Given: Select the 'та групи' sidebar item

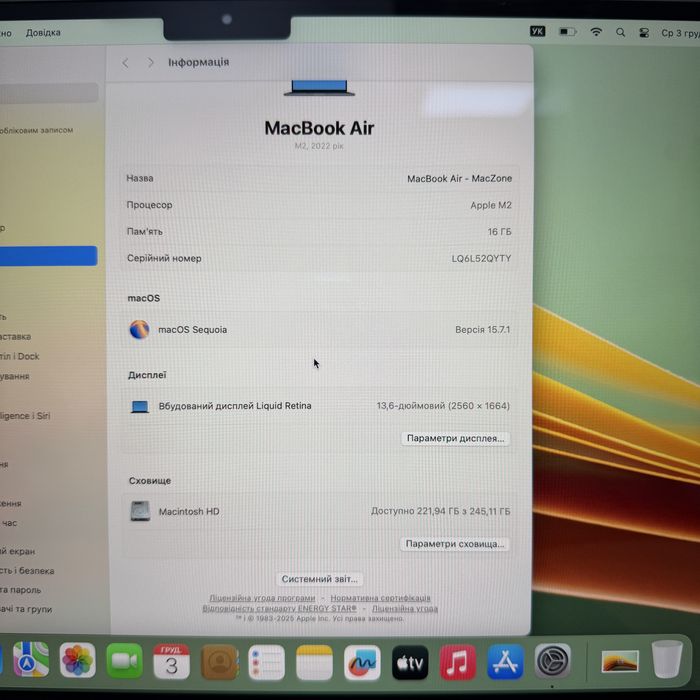Looking at the screenshot, I should pos(26,609).
